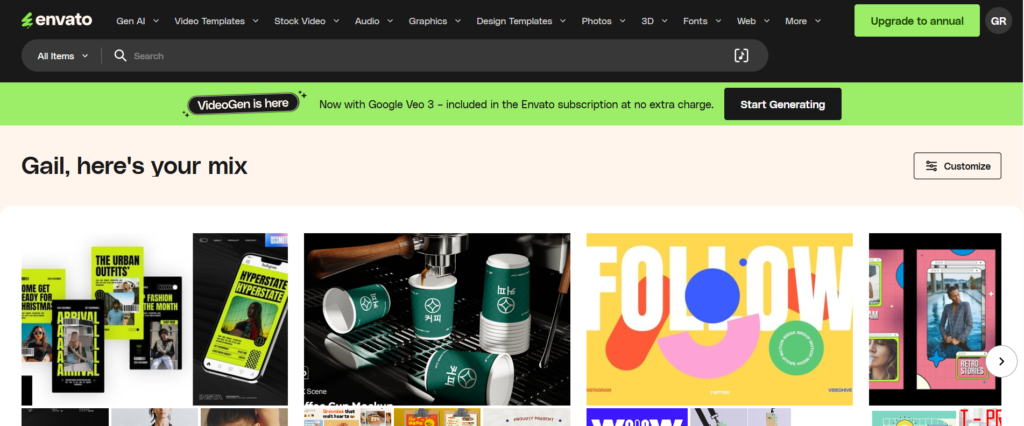
Task: Expand the More menu
Action: 802,20
